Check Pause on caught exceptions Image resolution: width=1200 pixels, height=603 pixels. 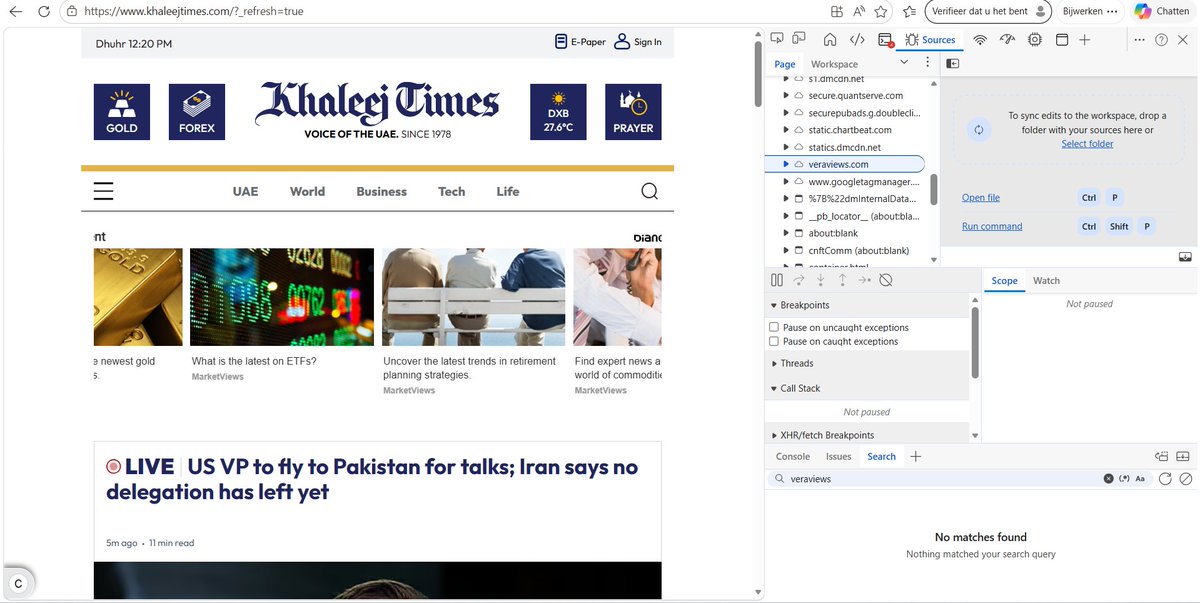[x=774, y=341]
